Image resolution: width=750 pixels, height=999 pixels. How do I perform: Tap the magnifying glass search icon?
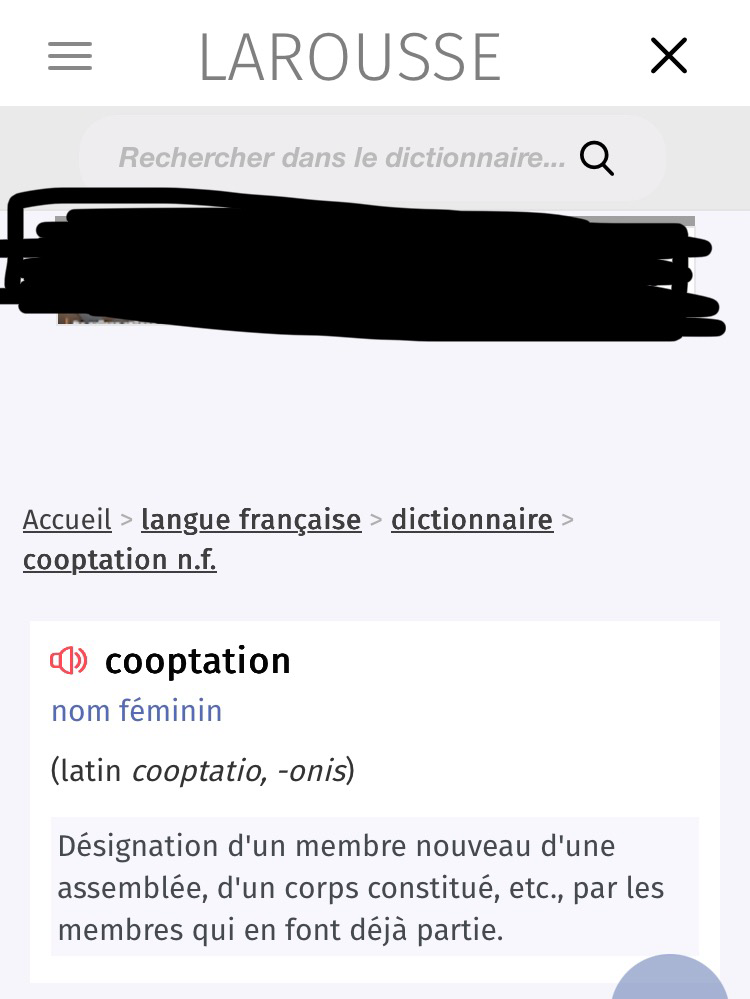[596, 158]
